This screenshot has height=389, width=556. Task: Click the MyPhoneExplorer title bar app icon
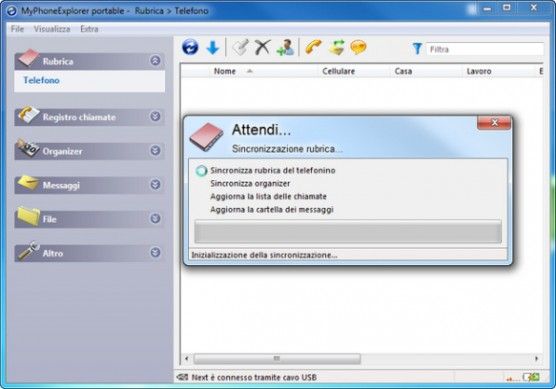12,11
